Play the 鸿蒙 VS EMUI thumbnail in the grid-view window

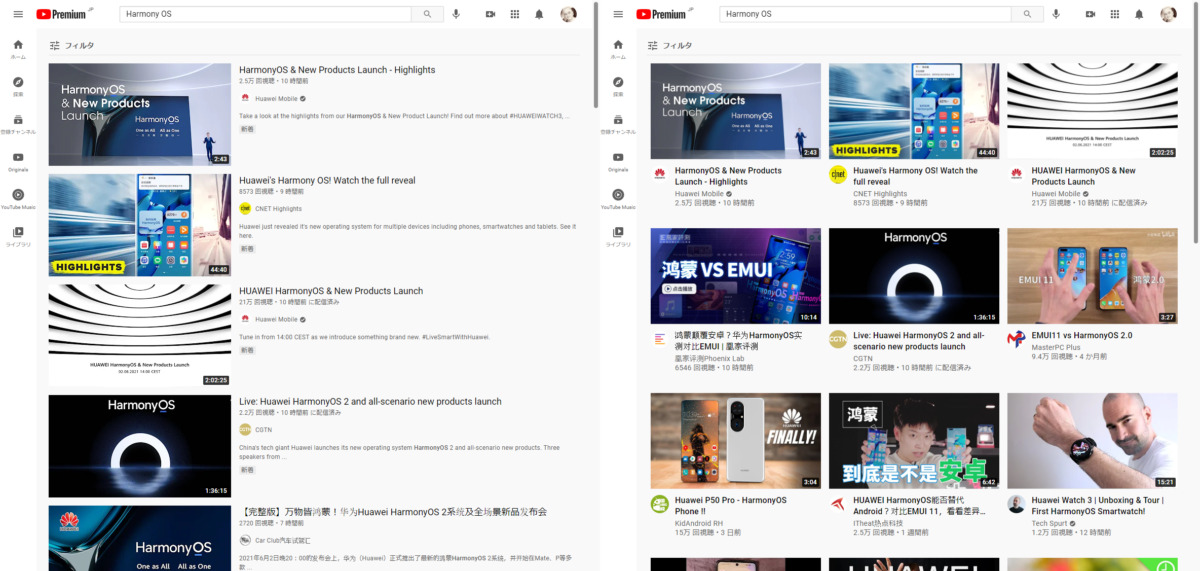point(735,276)
